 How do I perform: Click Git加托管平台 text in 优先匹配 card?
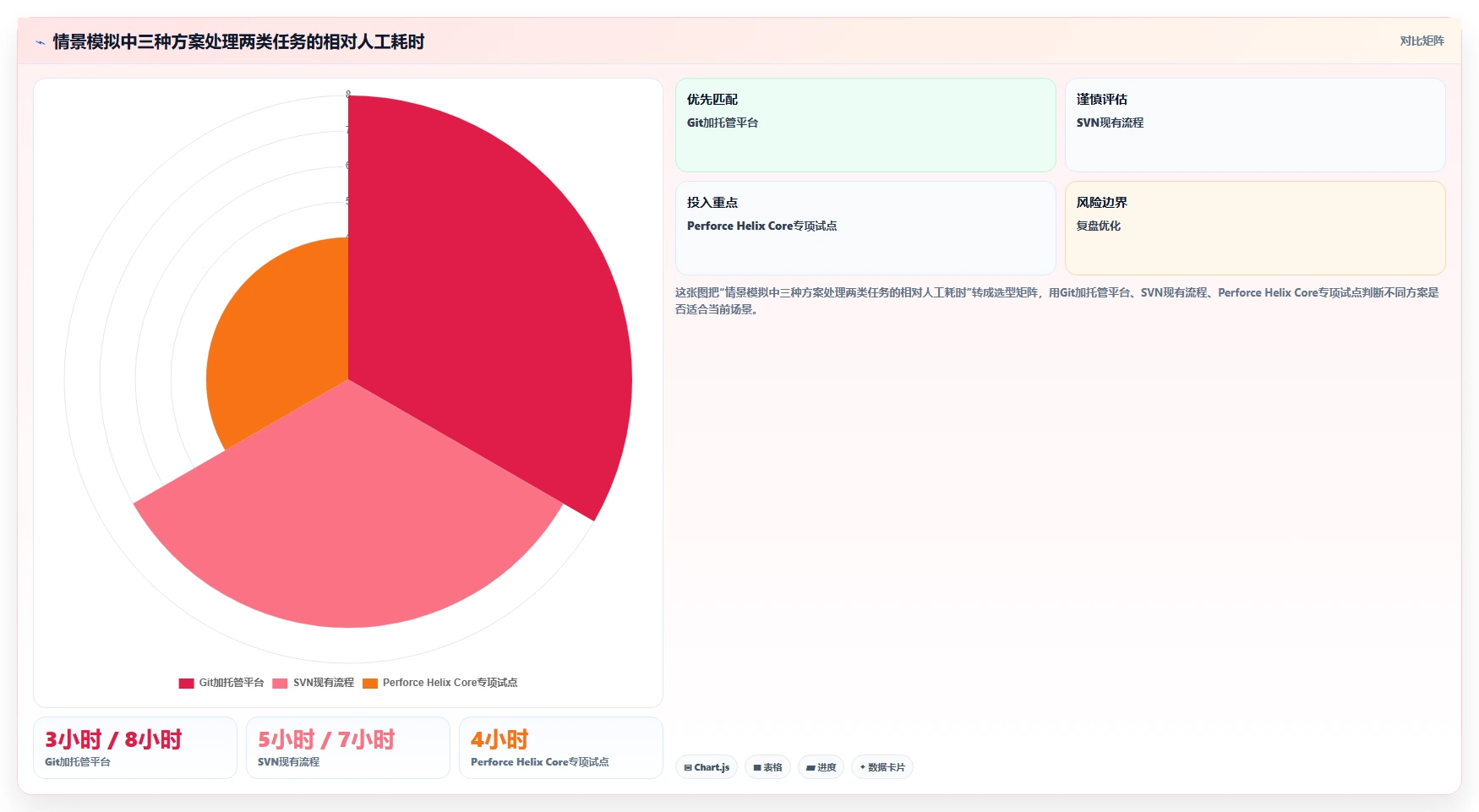click(x=723, y=123)
